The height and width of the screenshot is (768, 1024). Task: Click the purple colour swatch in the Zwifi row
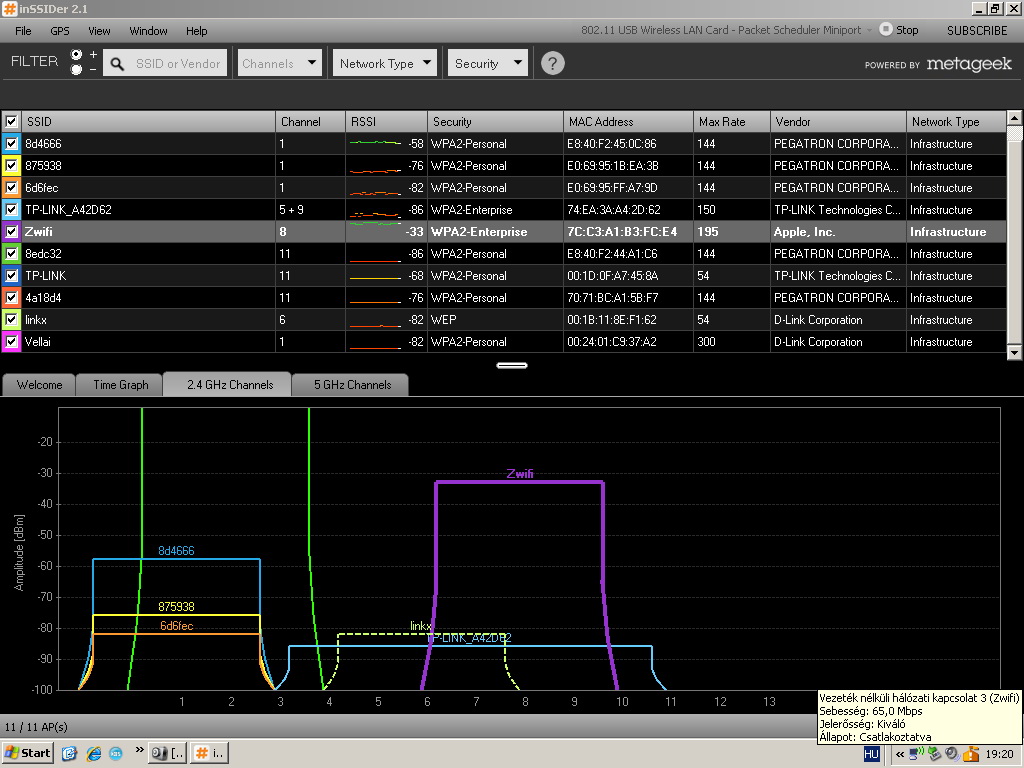[11, 231]
